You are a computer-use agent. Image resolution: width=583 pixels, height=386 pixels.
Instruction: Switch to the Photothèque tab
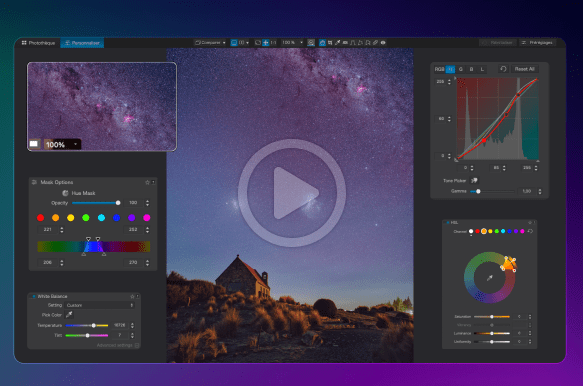(38, 43)
